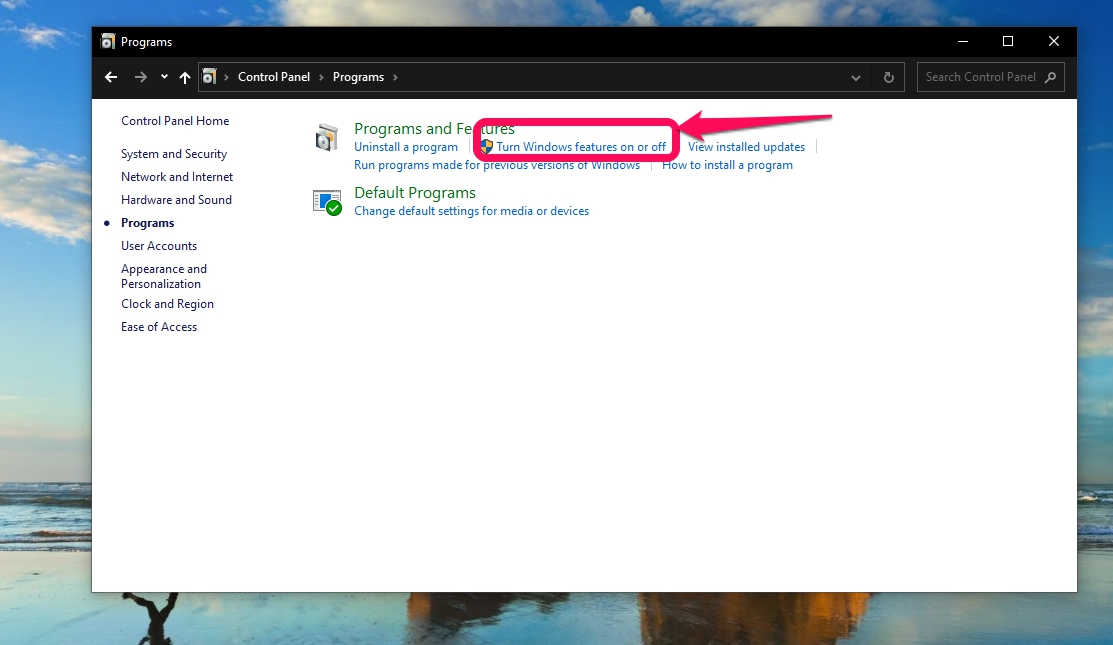The width and height of the screenshot is (1113, 645).
Task: Click the Control Panel icon in address bar
Action: 209,77
